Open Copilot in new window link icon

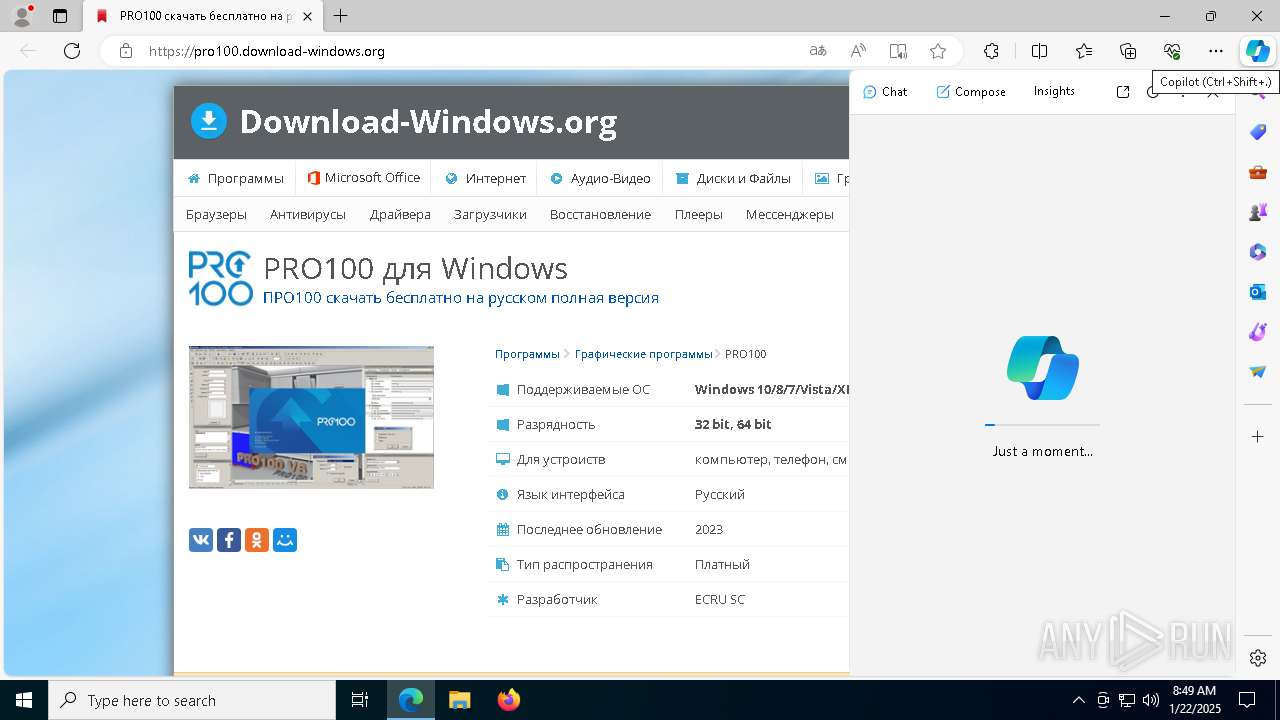[x=1123, y=91]
